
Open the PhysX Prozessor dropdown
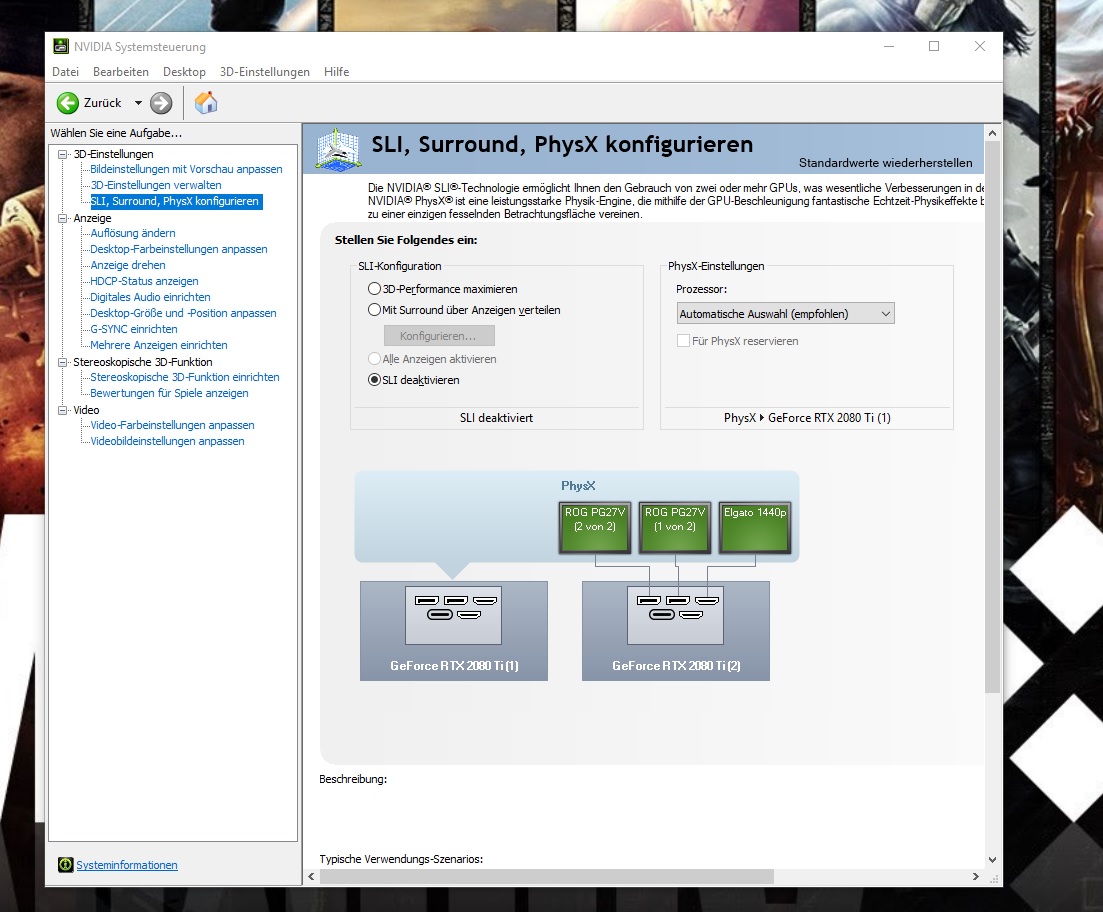click(x=785, y=314)
